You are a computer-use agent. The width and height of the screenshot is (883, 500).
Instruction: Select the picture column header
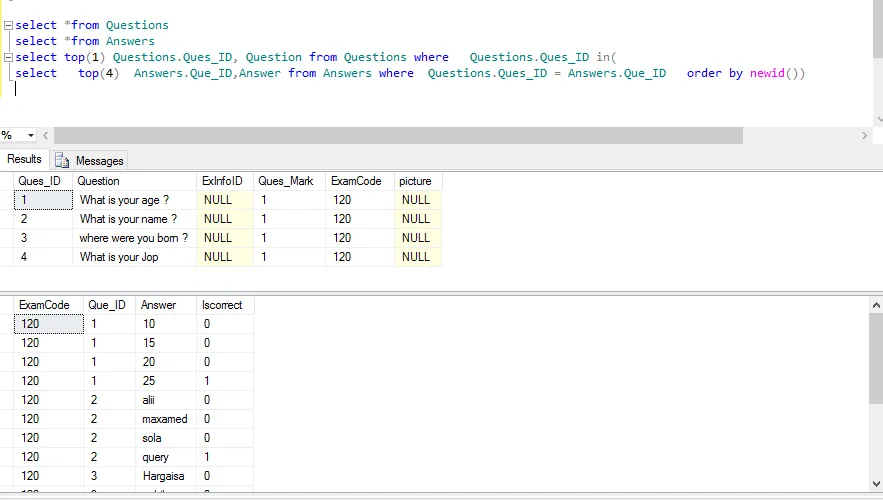pyautogui.click(x=418, y=181)
